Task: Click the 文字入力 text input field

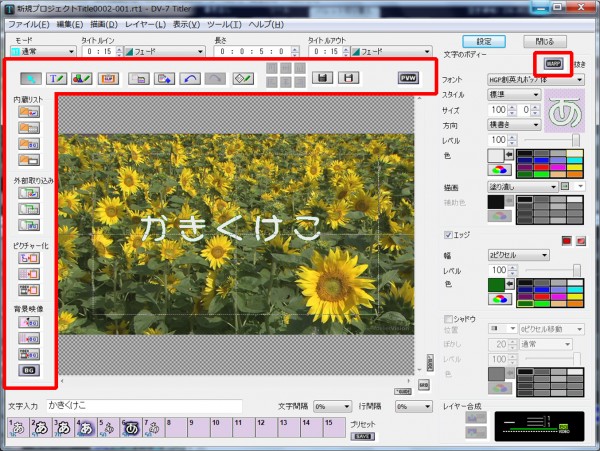Action: (146, 407)
